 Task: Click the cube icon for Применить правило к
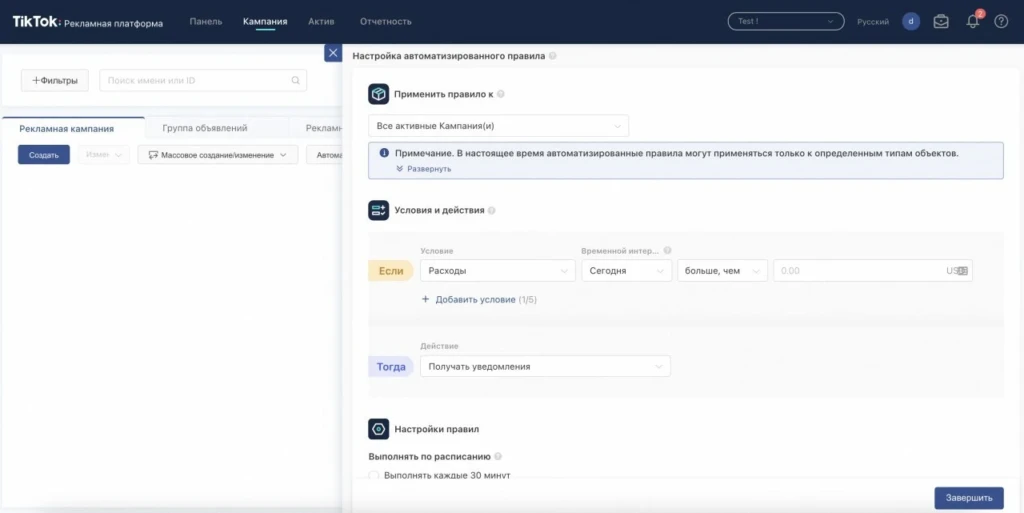pyautogui.click(x=379, y=94)
